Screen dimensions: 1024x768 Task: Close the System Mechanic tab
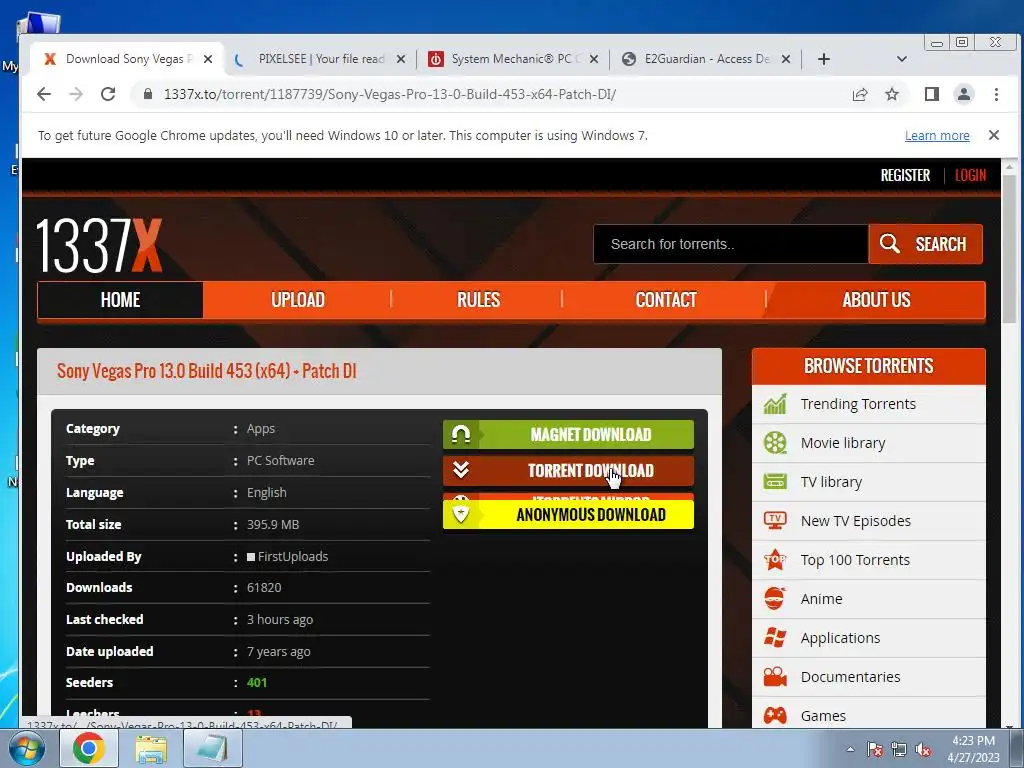(594, 59)
